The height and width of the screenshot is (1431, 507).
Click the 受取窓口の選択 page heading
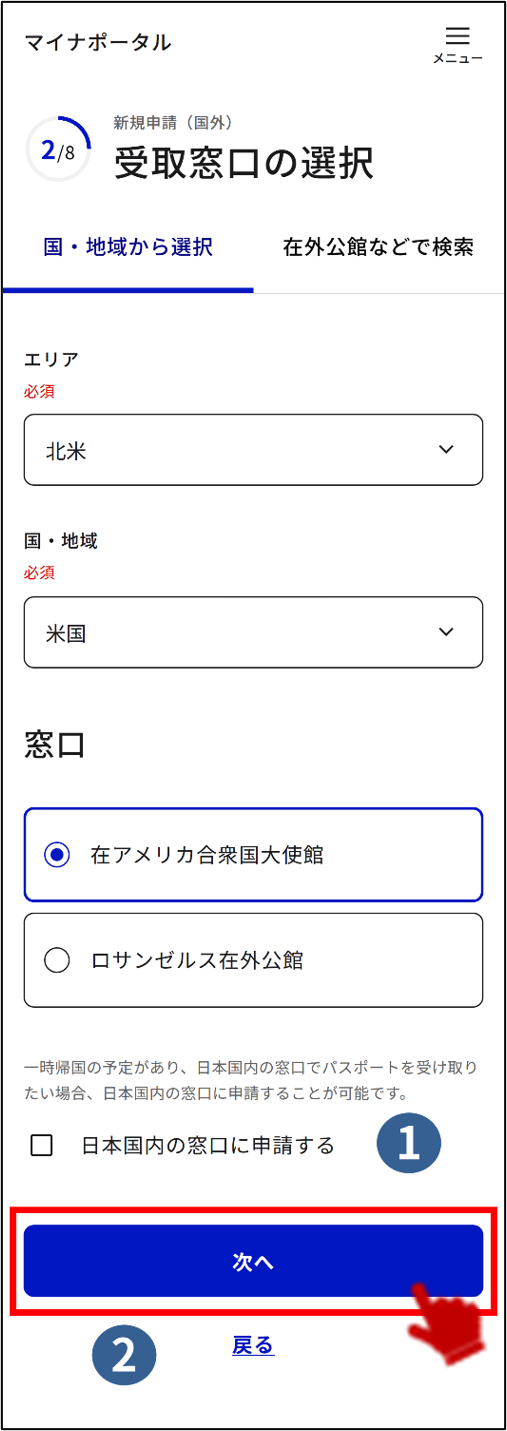[243, 163]
